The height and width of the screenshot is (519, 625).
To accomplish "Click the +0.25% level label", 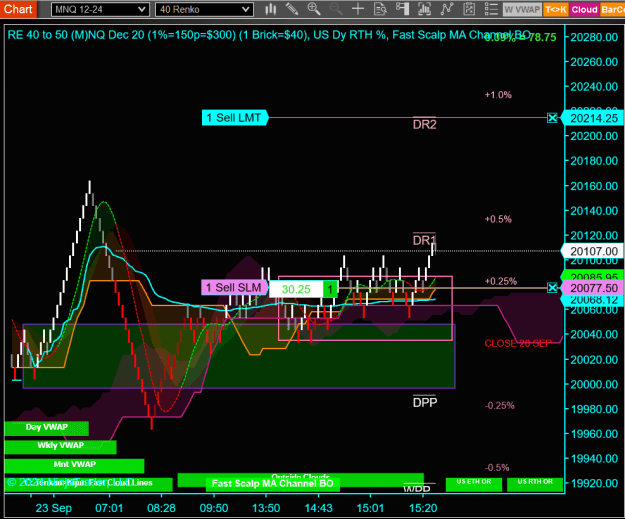I will click(x=501, y=281).
